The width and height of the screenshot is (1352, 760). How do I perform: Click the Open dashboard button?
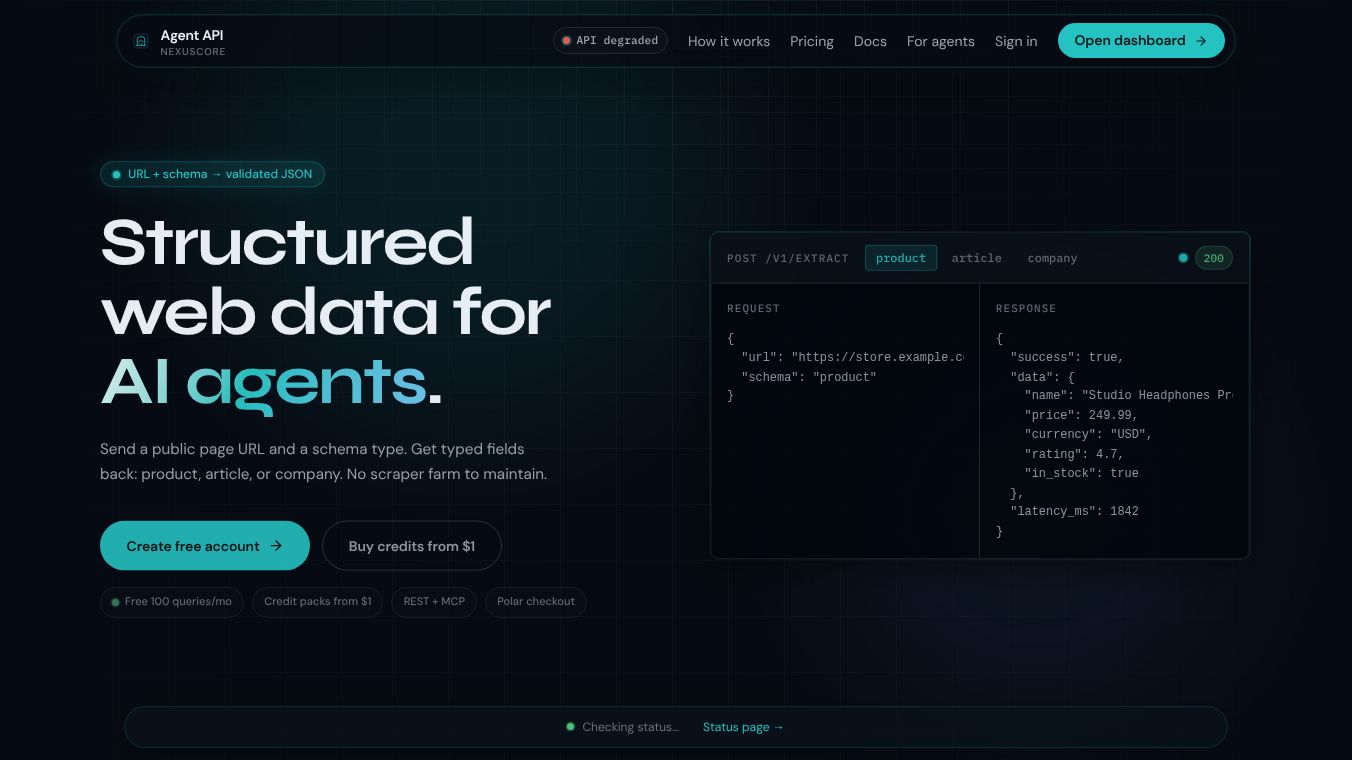(1141, 41)
